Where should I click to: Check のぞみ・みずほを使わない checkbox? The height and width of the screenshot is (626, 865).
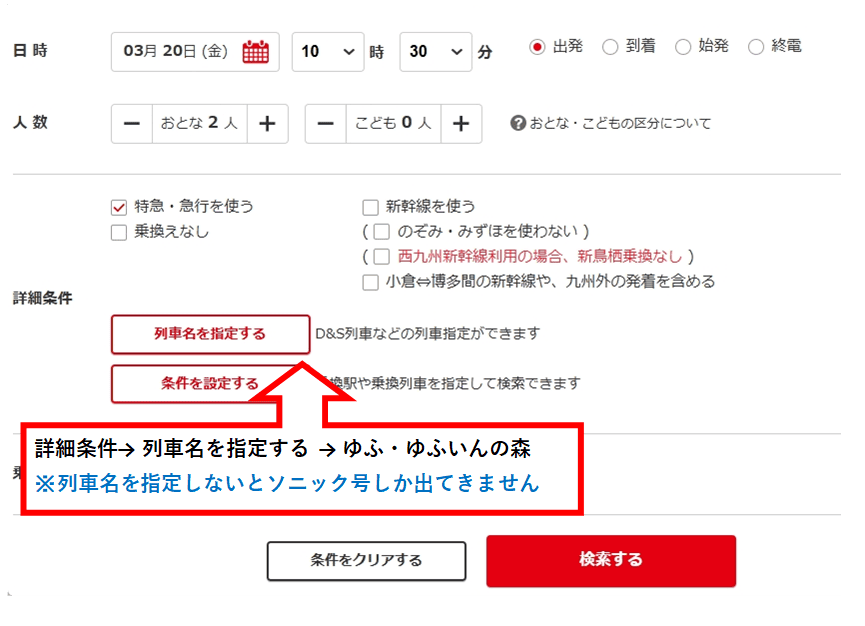coord(381,232)
